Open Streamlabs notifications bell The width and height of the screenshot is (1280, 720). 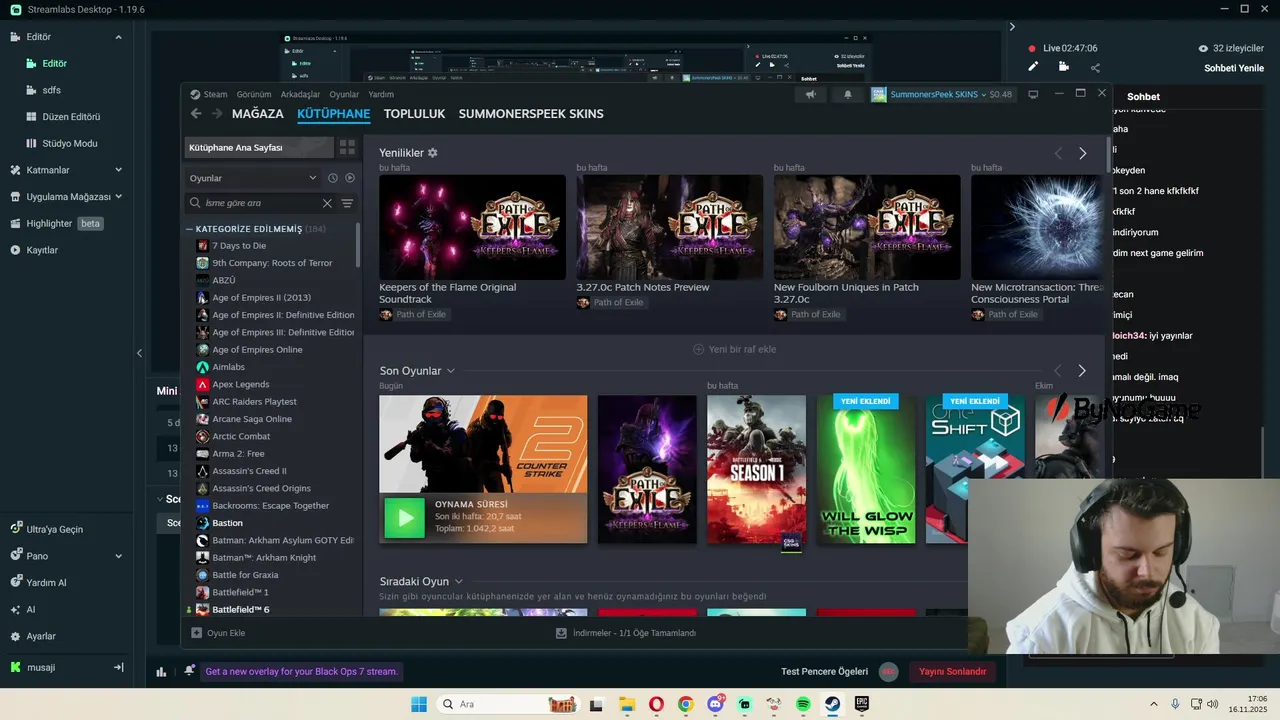[x=189, y=671]
